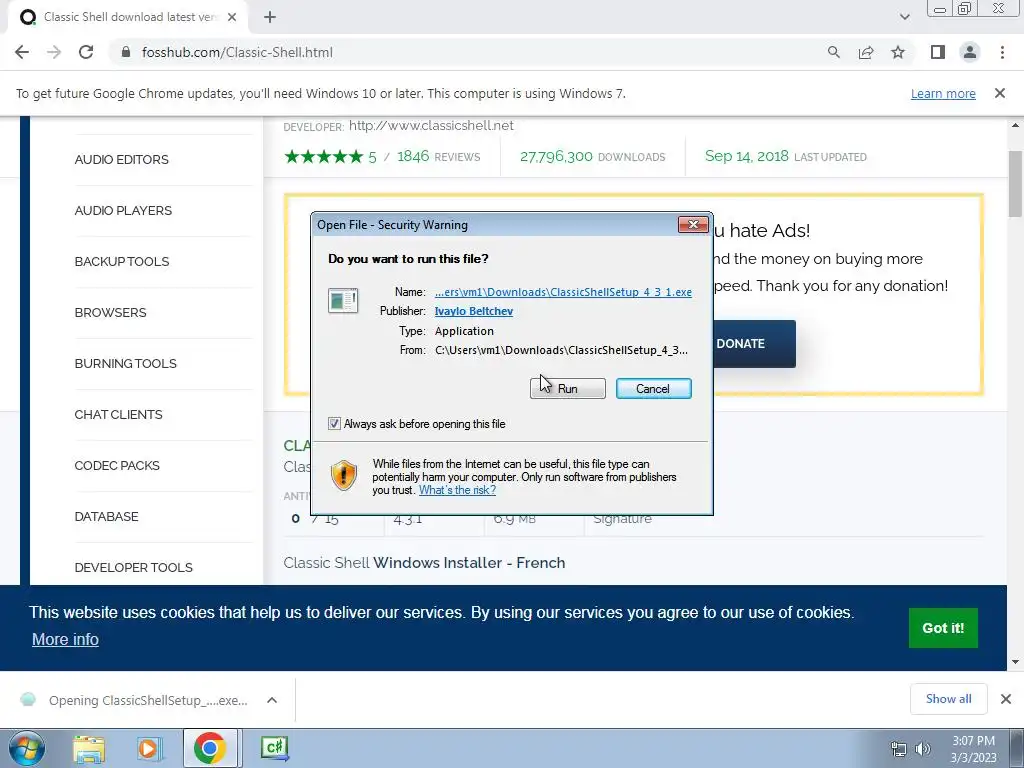Expand the tab search dropdown
This screenshot has width=1024, height=768.
pos(904,17)
